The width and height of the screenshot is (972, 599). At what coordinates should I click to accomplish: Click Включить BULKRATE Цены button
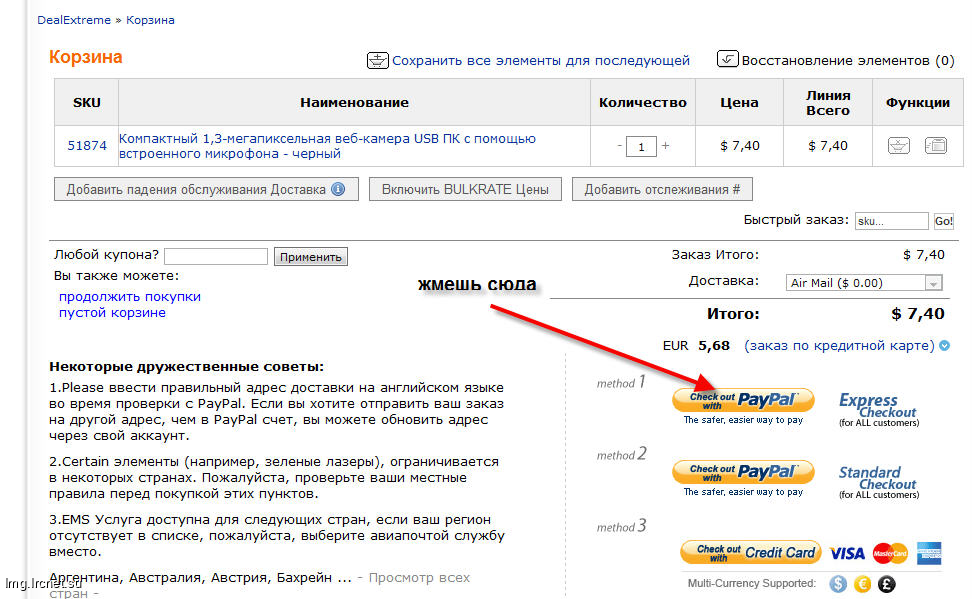(x=466, y=189)
